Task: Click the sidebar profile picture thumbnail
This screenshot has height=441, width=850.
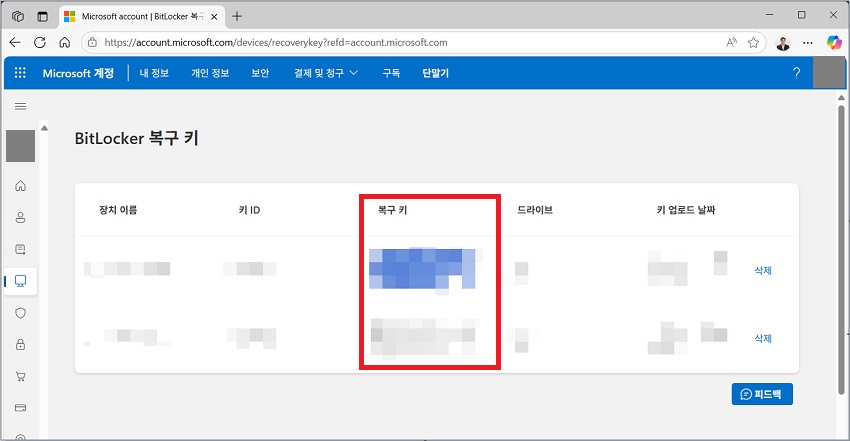Action: point(21,146)
